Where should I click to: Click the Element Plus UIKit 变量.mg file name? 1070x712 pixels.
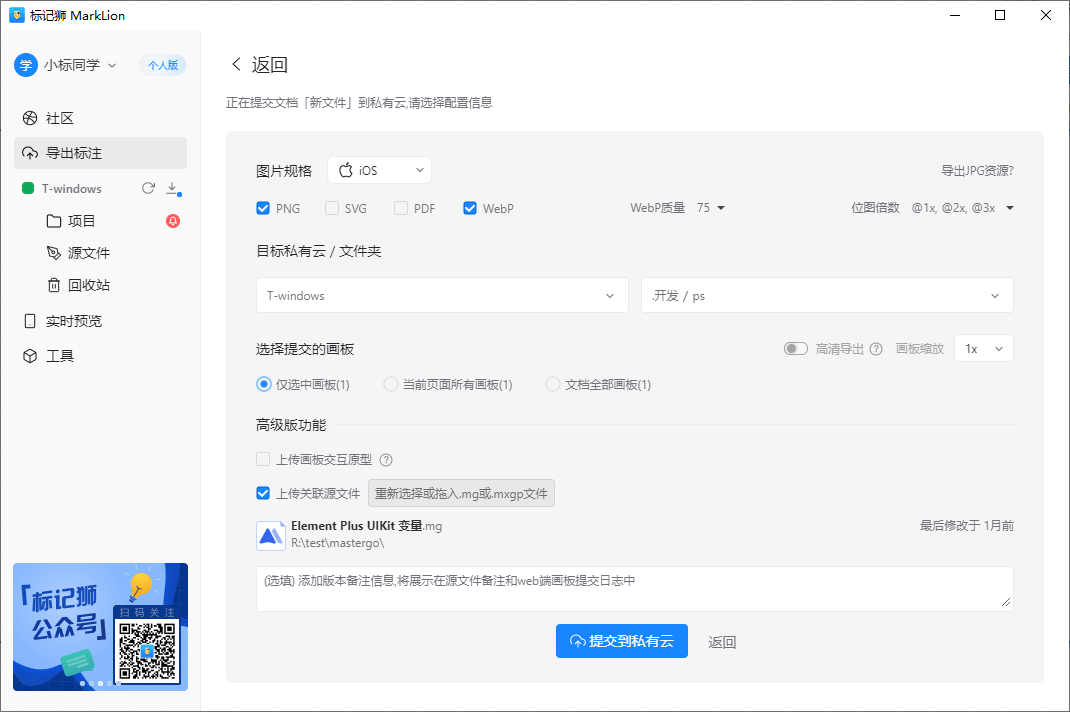pos(366,526)
